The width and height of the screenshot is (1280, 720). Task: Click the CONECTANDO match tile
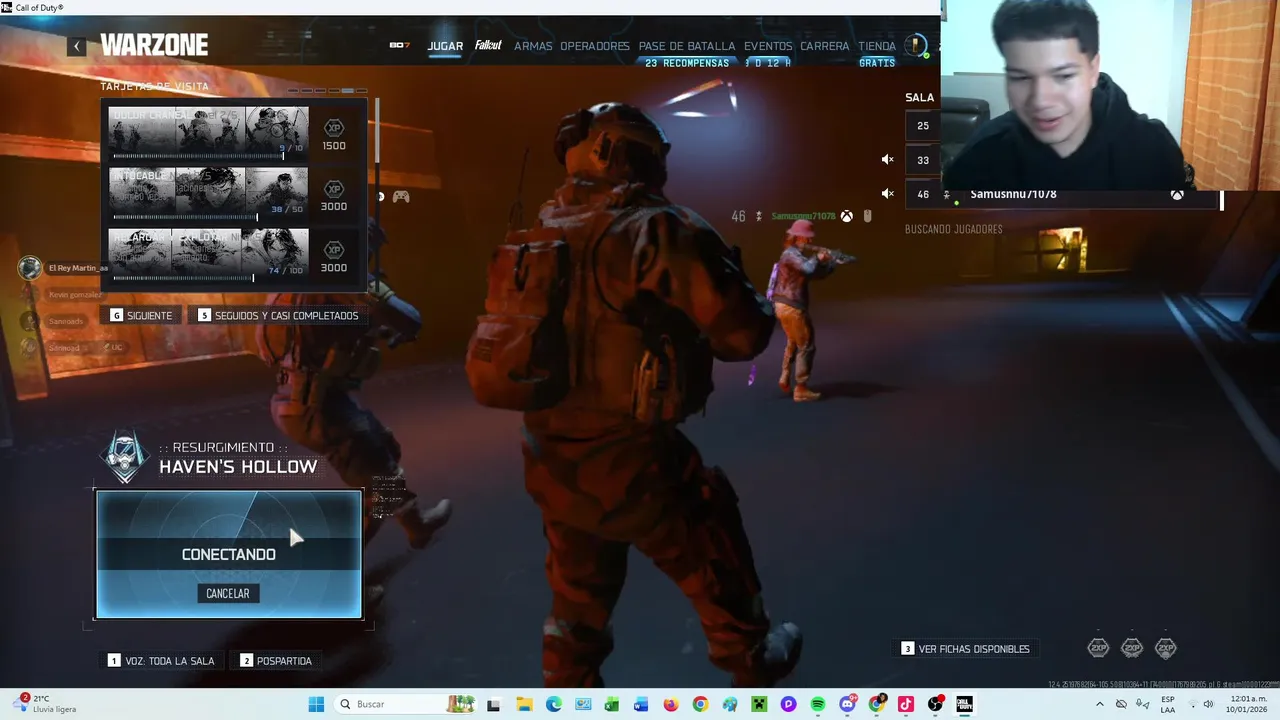[229, 554]
